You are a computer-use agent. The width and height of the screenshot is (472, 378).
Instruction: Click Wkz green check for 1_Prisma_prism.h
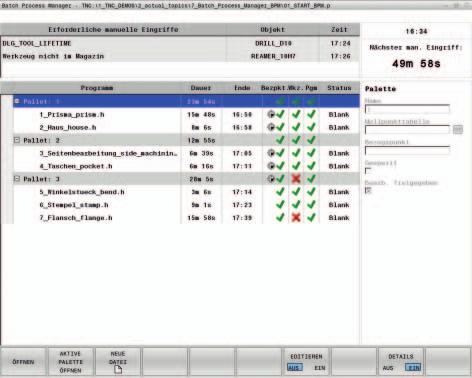pyautogui.click(x=296, y=114)
